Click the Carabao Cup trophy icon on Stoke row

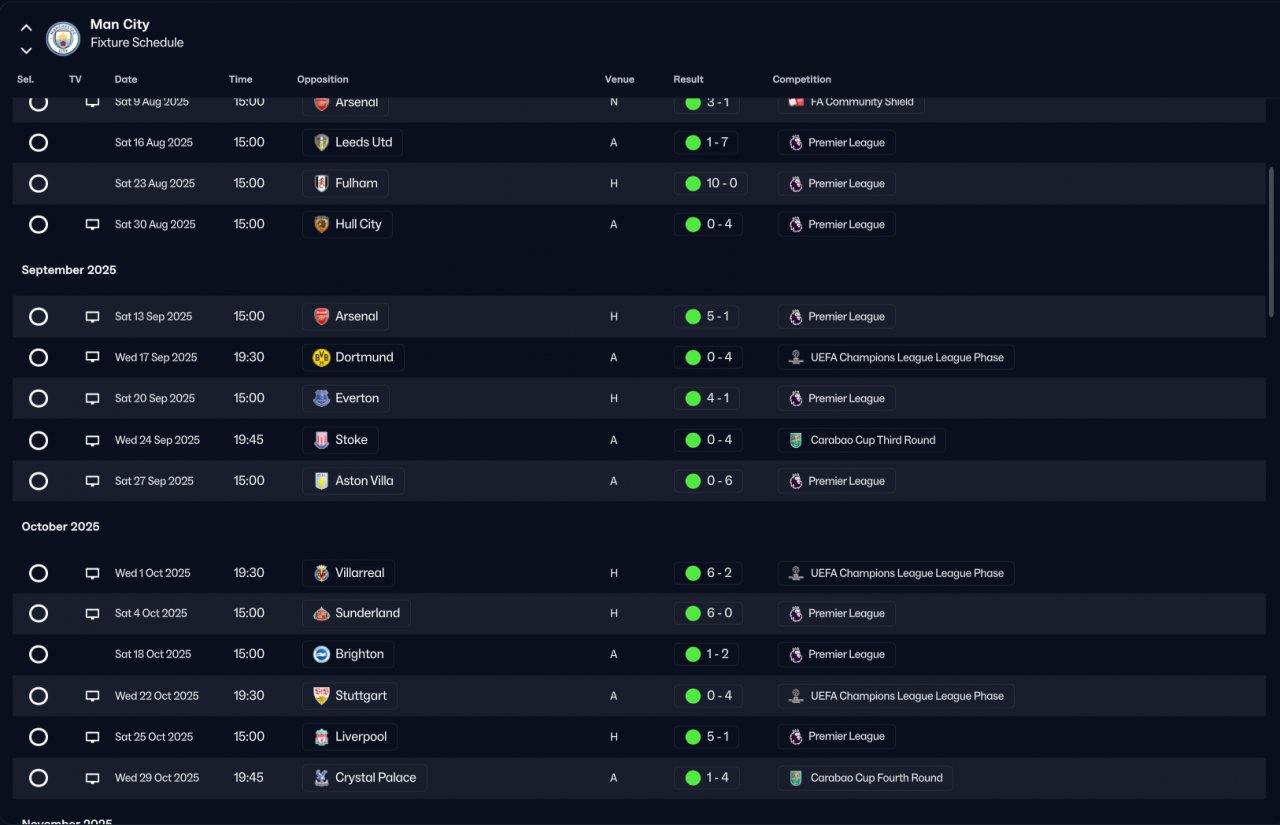click(795, 440)
